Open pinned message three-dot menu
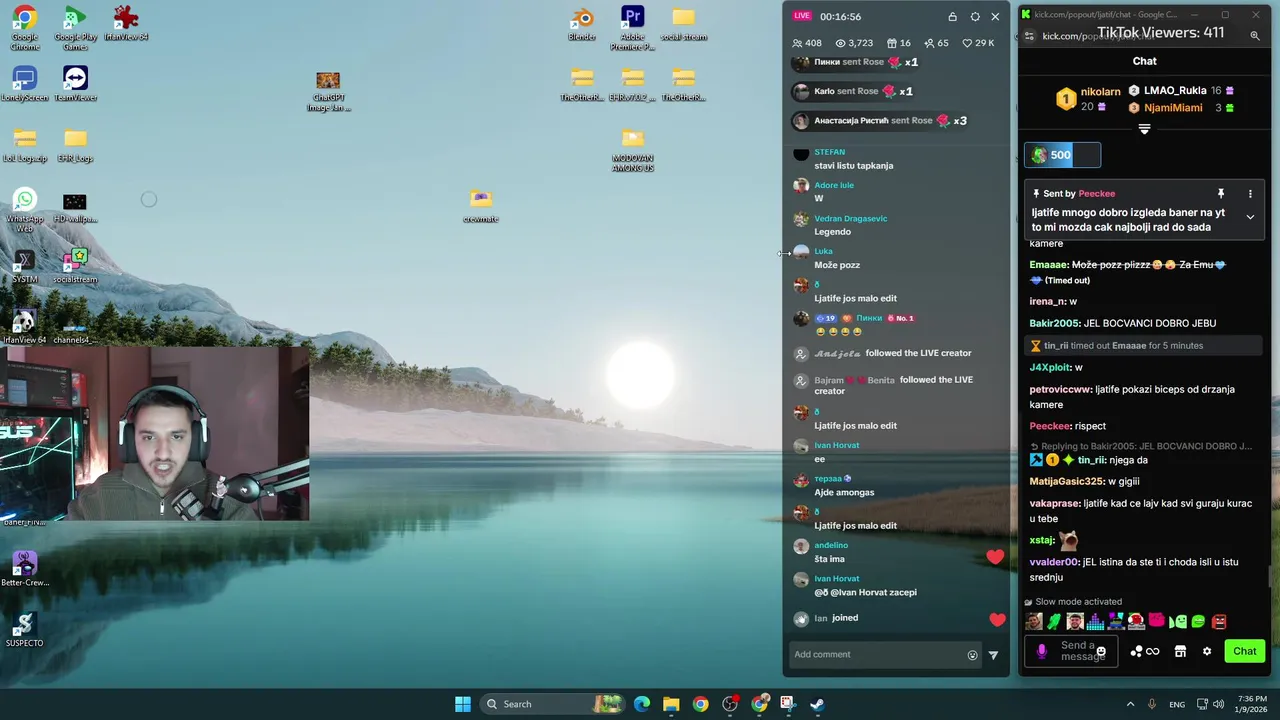Image resolution: width=1280 pixels, height=720 pixels. [1249, 193]
